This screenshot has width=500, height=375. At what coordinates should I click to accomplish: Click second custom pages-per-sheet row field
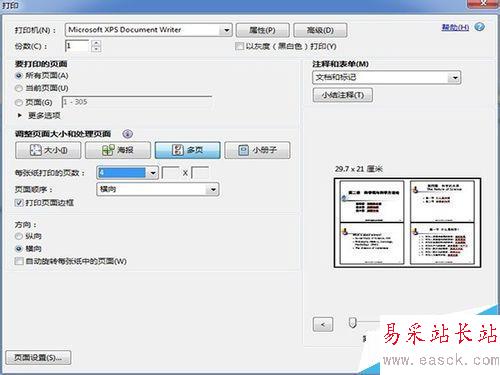click(200, 173)
